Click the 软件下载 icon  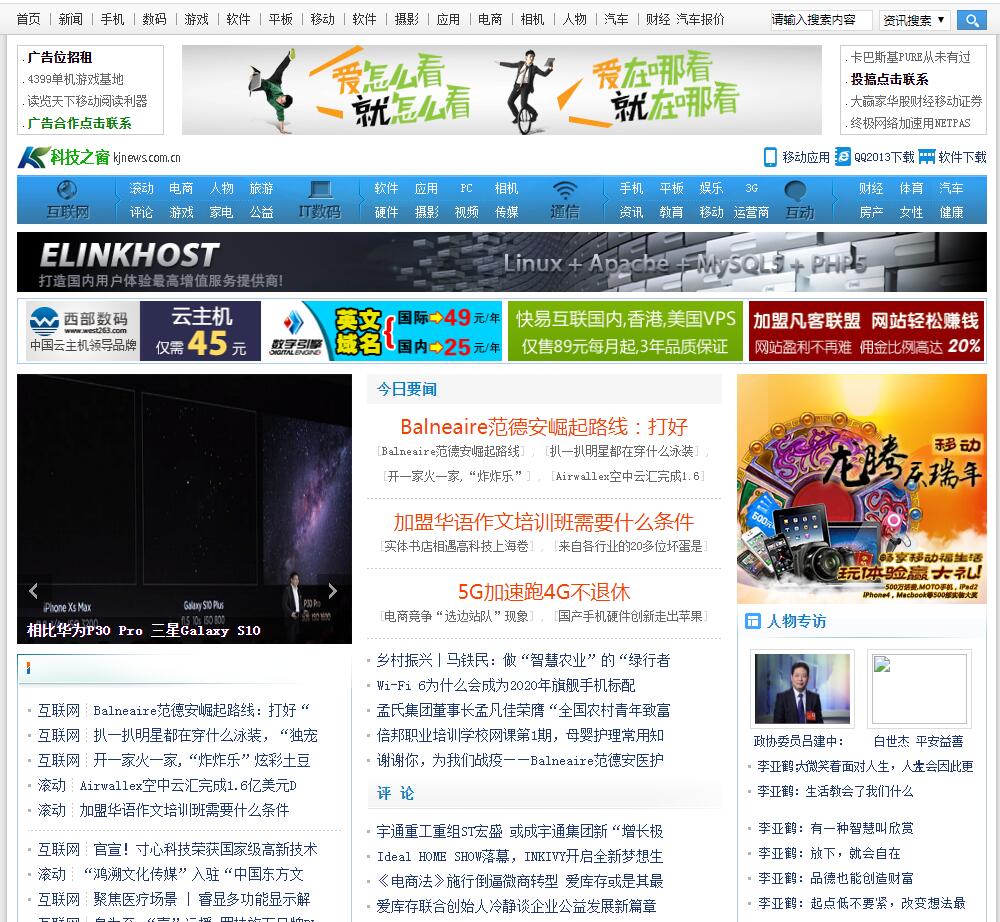tap(927, 157)
